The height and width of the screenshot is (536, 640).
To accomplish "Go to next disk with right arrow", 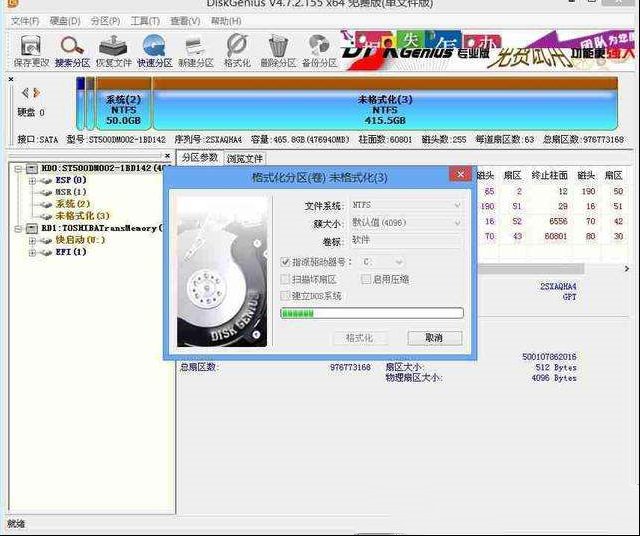I will [37, 93].
